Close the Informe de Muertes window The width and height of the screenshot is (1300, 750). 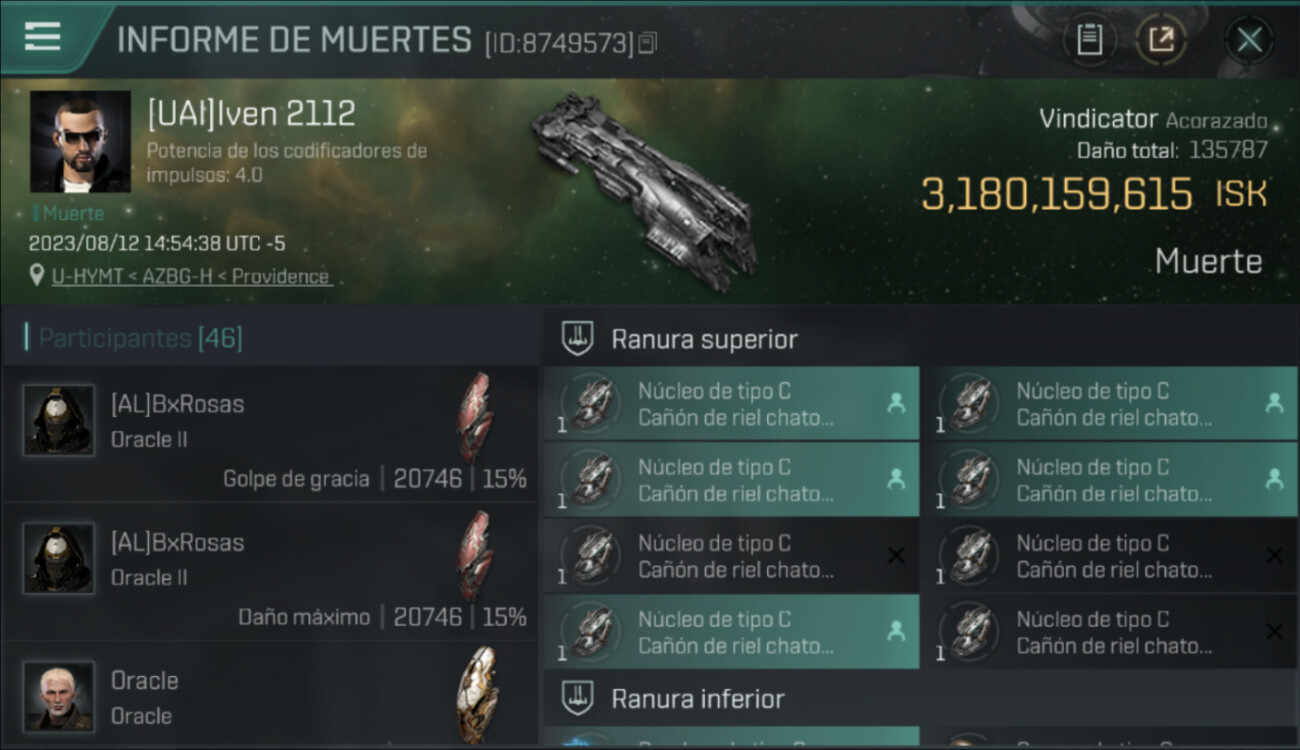click(1248, 40)
